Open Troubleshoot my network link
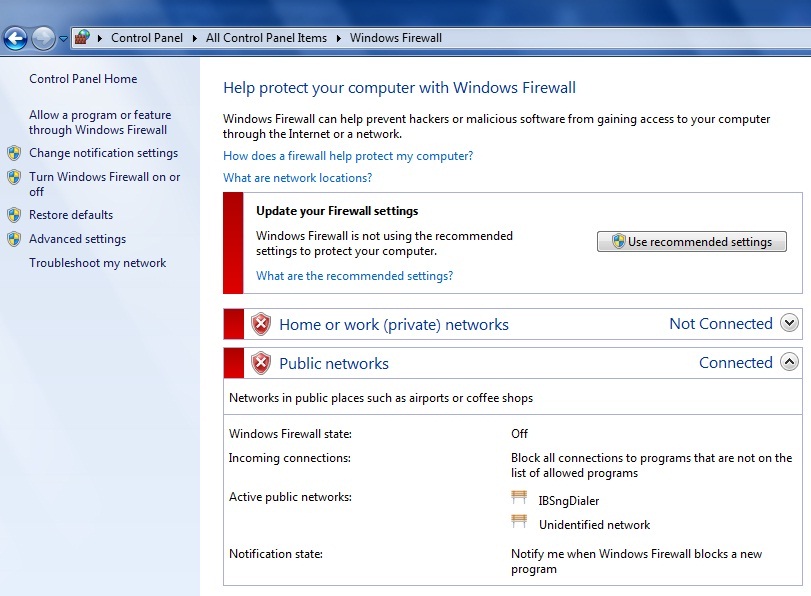 point(98,263)
